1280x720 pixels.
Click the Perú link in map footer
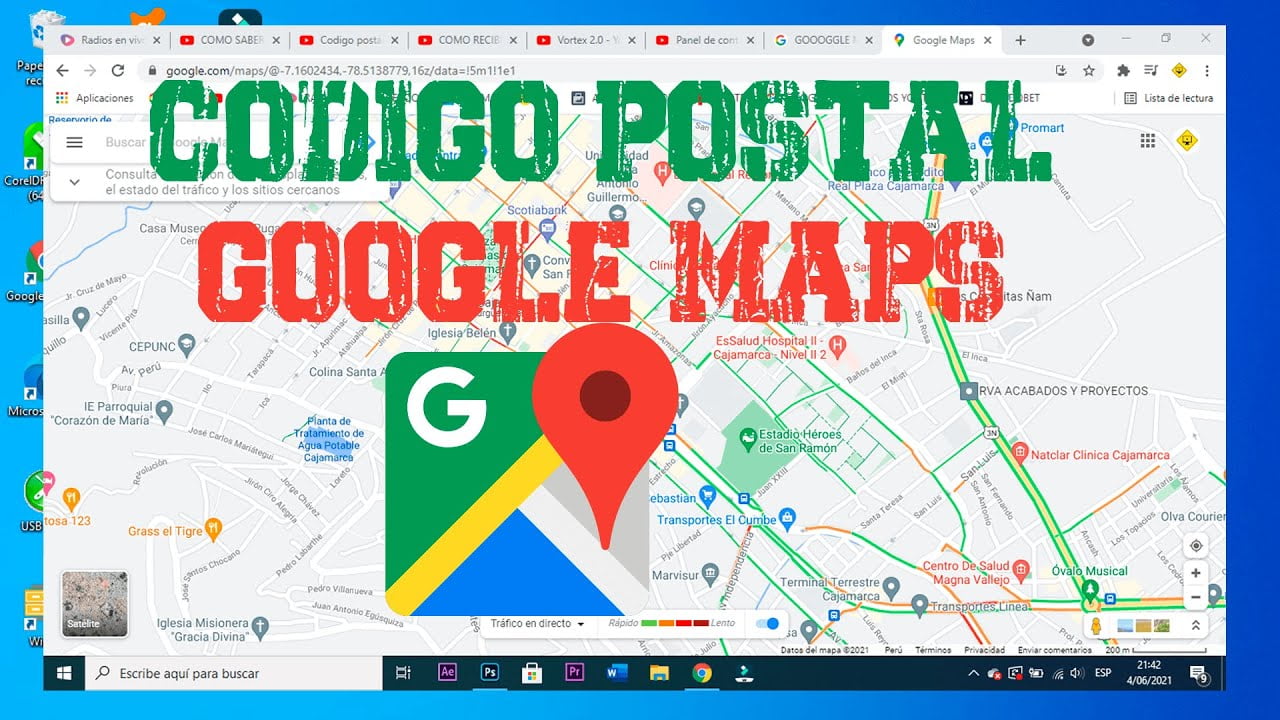(893, 650)
